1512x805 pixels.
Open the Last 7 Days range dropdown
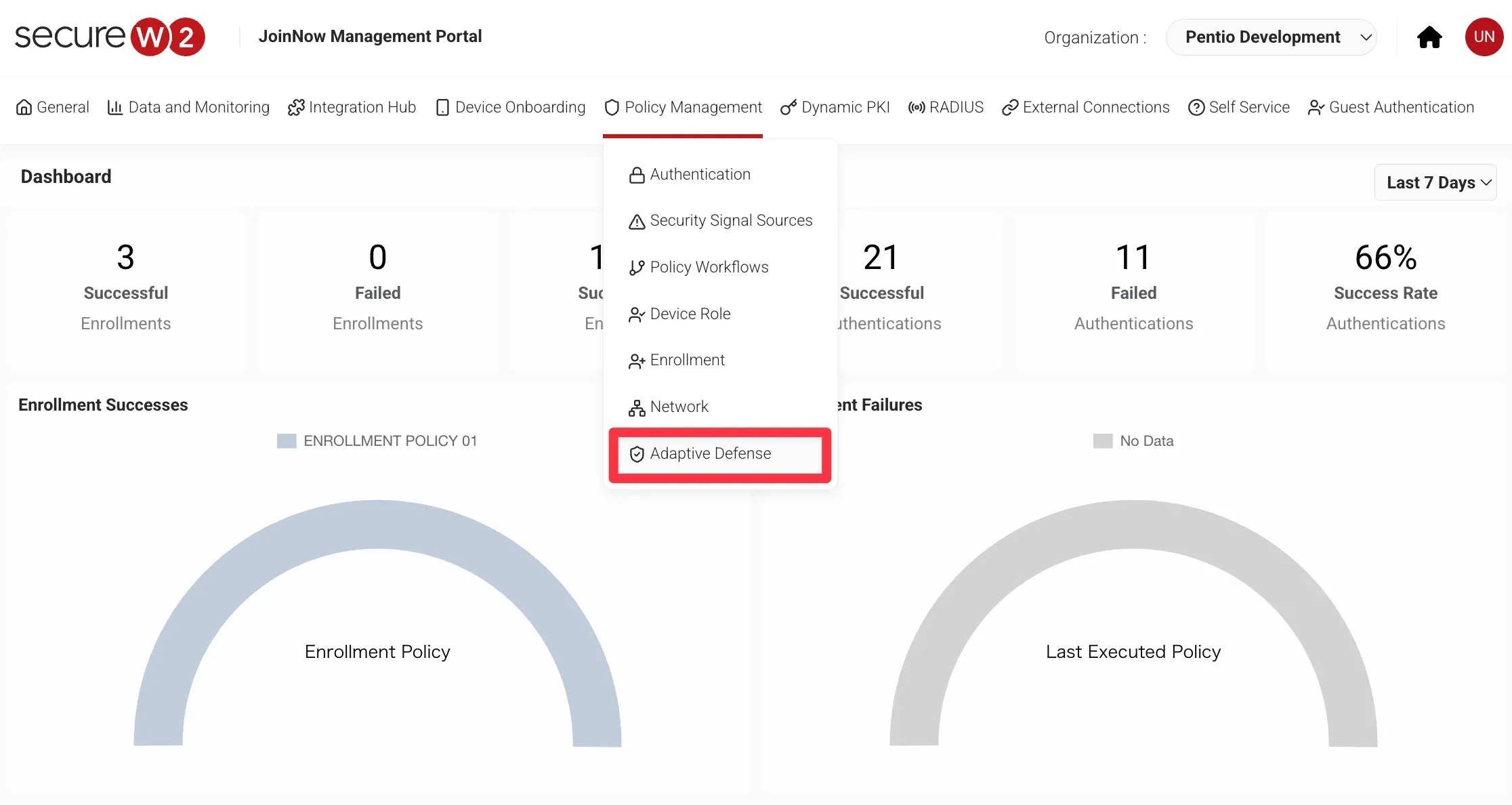click(x=1435, y=182)
